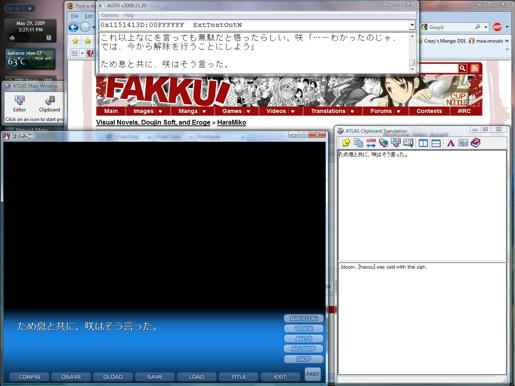
Task: Select the vertical split layout icon
Action: (423, 143)
